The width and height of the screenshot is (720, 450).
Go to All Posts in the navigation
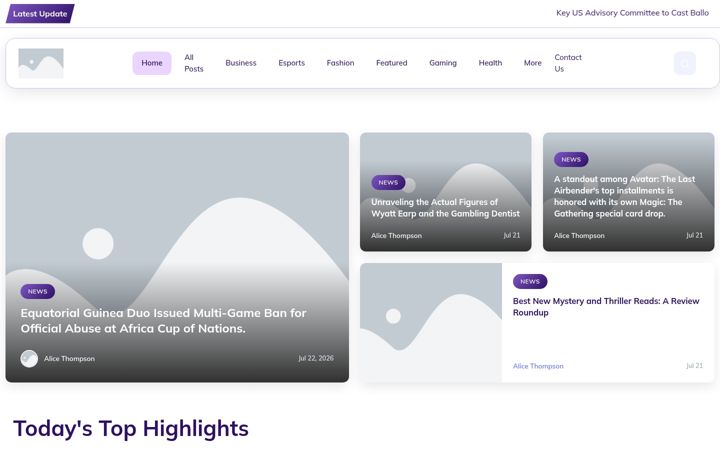pyautogui.click(x=194, y=63)
